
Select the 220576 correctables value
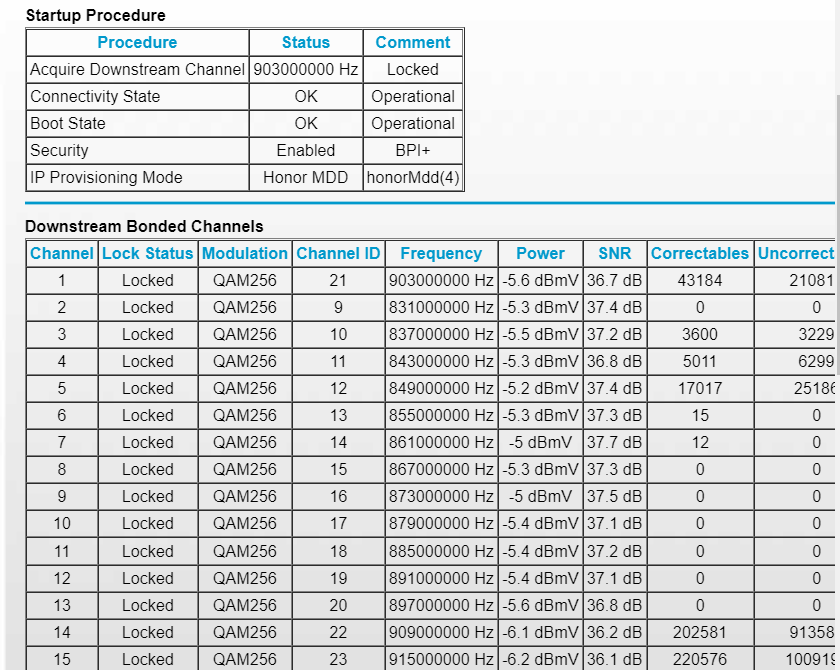tap(700, 659)
